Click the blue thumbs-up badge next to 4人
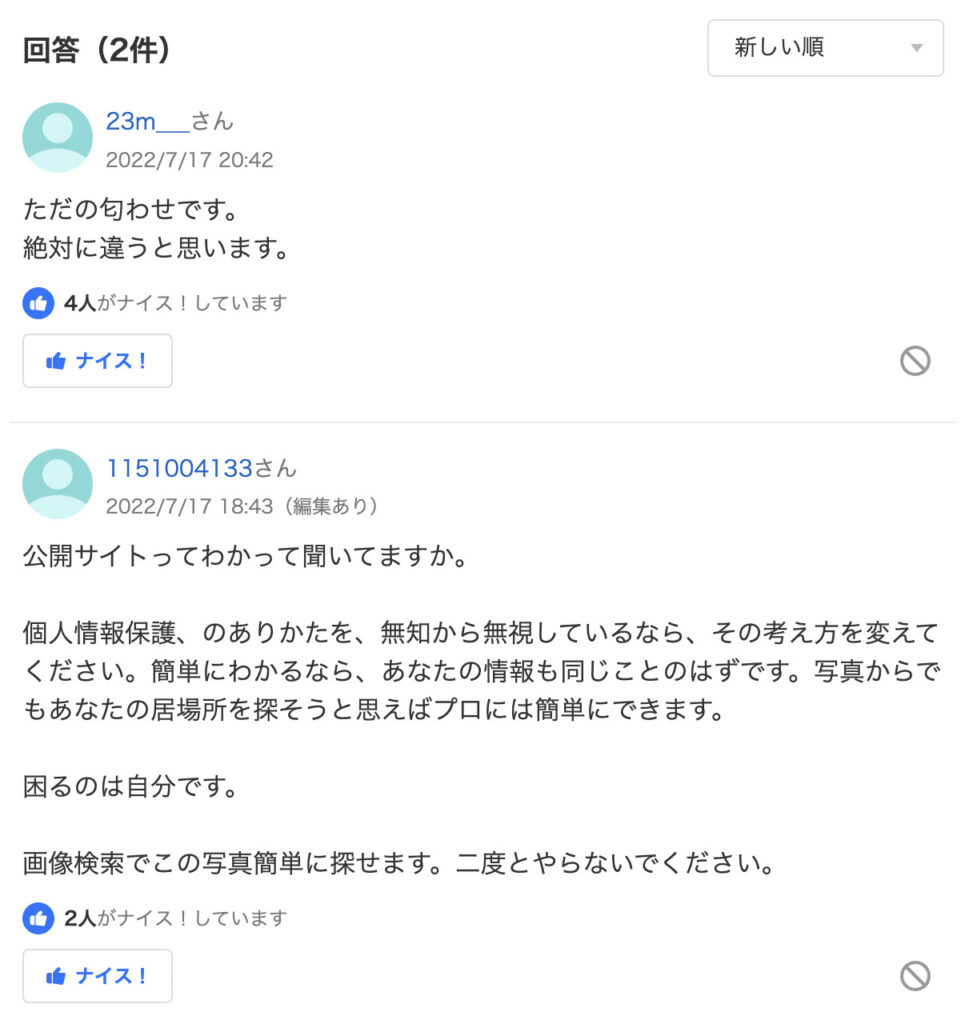 coord(39,303)
